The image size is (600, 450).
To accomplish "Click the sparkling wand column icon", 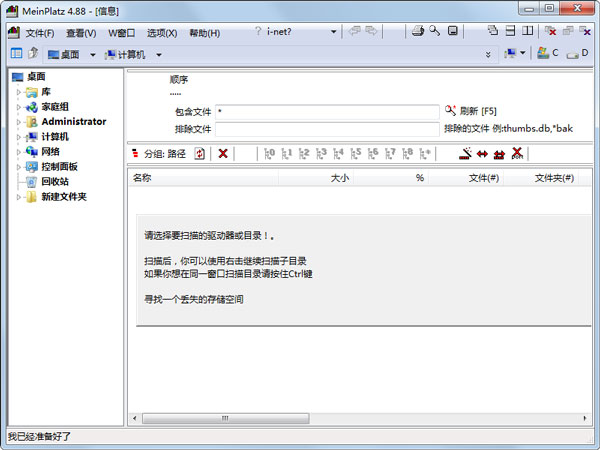I will [465, 153].
